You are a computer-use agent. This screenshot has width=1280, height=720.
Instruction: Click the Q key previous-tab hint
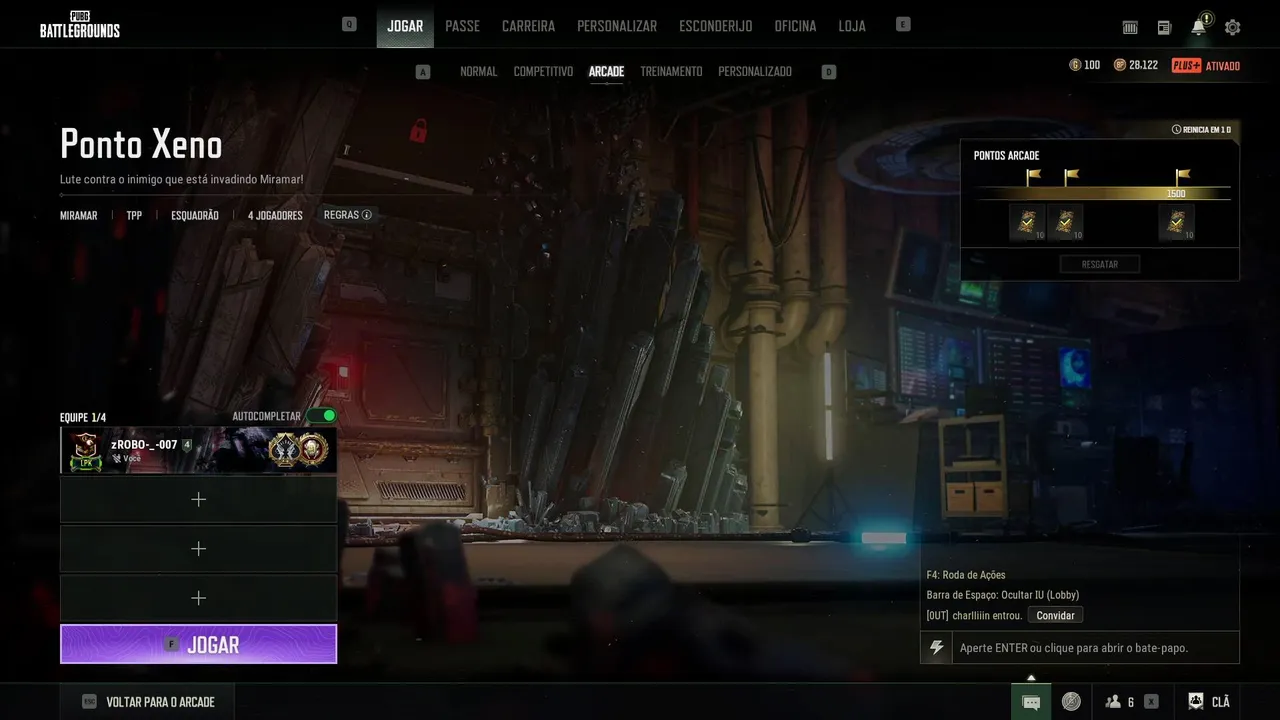pyautogui.click(x=349, y=24)
